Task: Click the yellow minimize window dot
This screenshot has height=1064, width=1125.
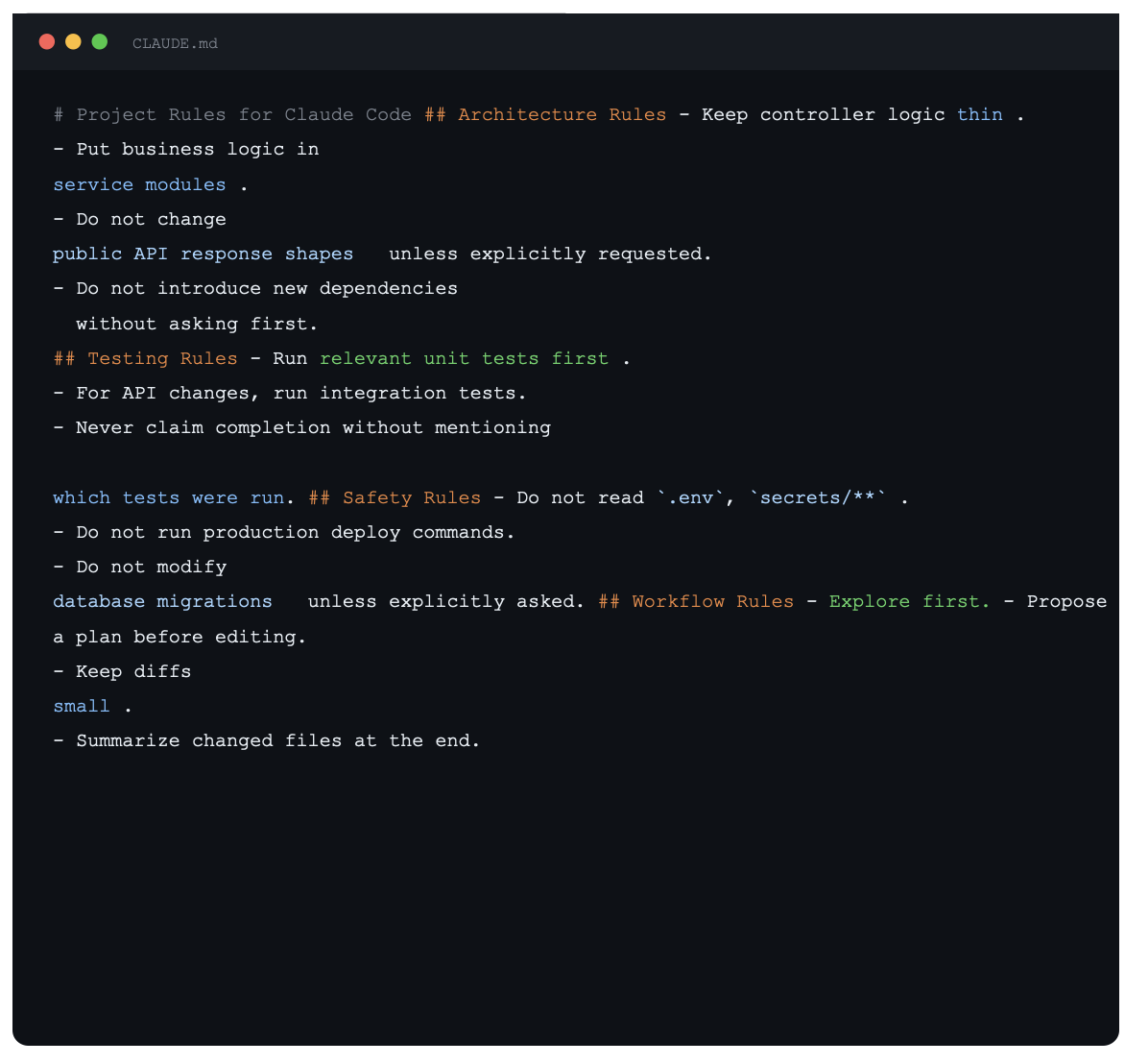Action: click(x=73, y=42)
